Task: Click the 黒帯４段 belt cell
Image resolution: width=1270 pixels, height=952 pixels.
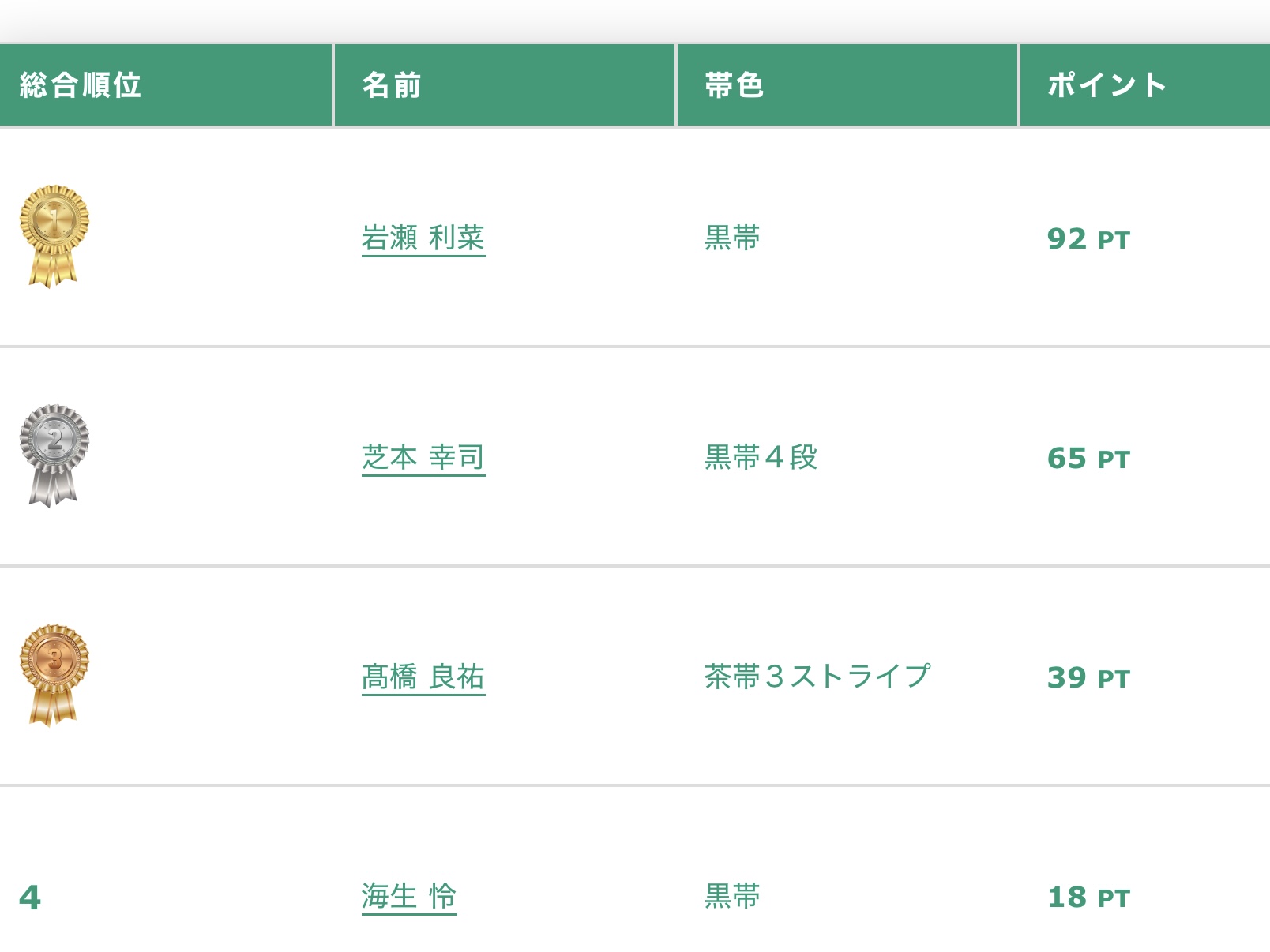Action: pyautogui.click(x=761, y=457)
